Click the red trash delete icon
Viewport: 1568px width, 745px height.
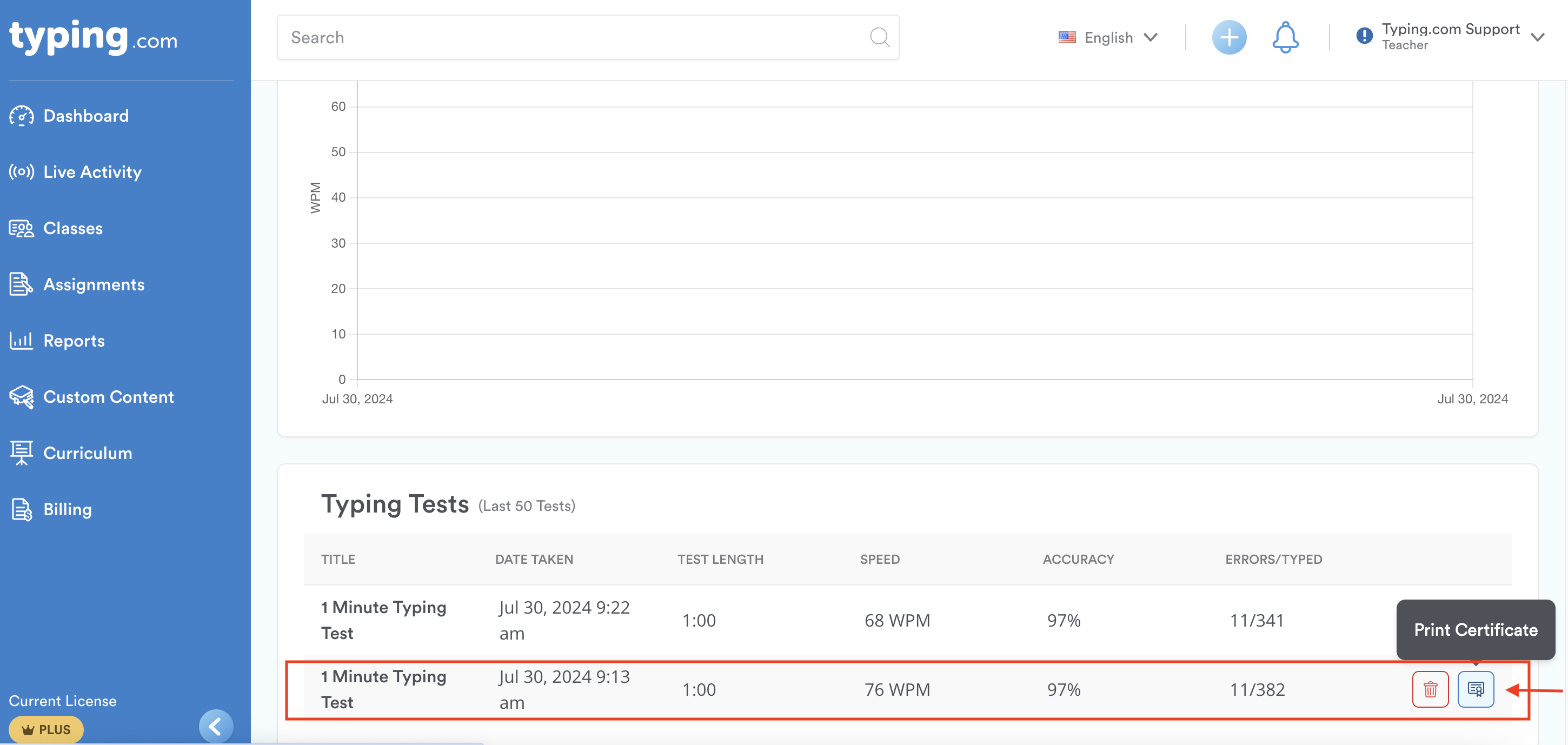(1430, 689)
